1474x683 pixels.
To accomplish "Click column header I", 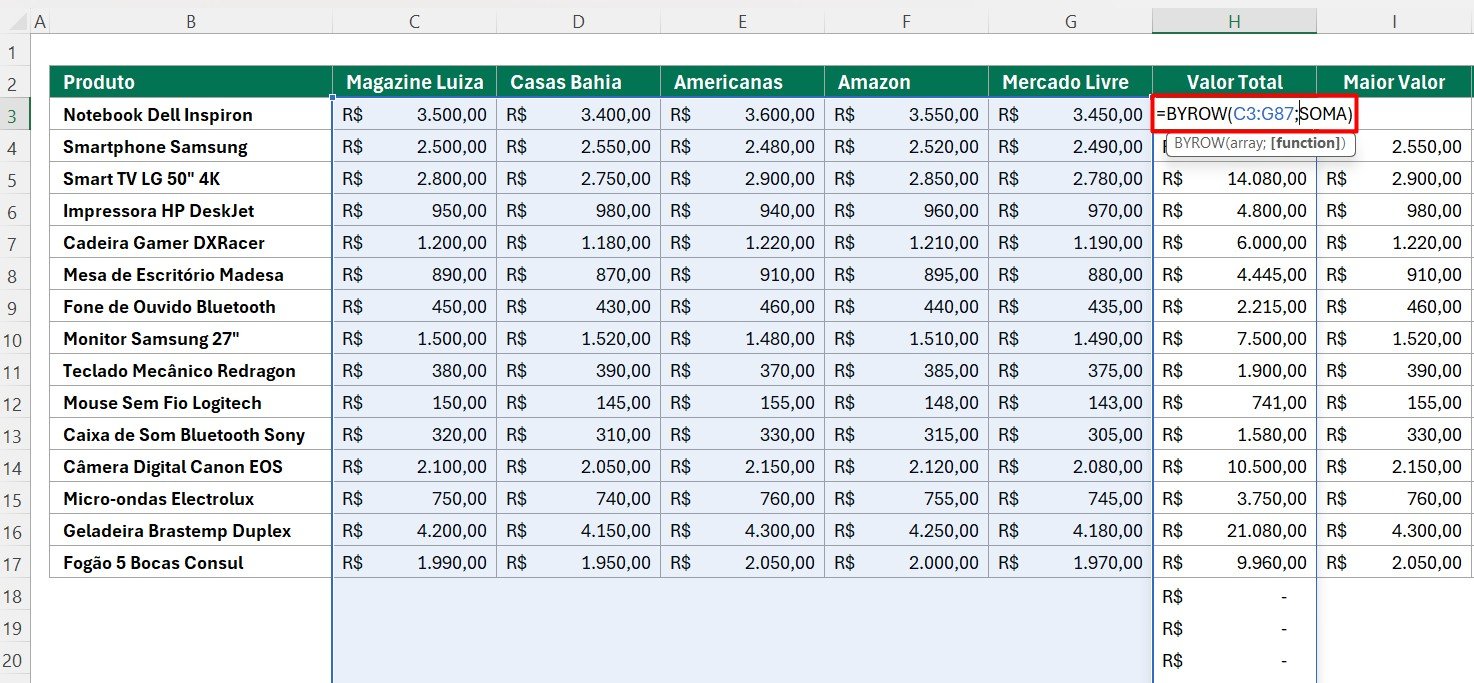I will 1395,21.
